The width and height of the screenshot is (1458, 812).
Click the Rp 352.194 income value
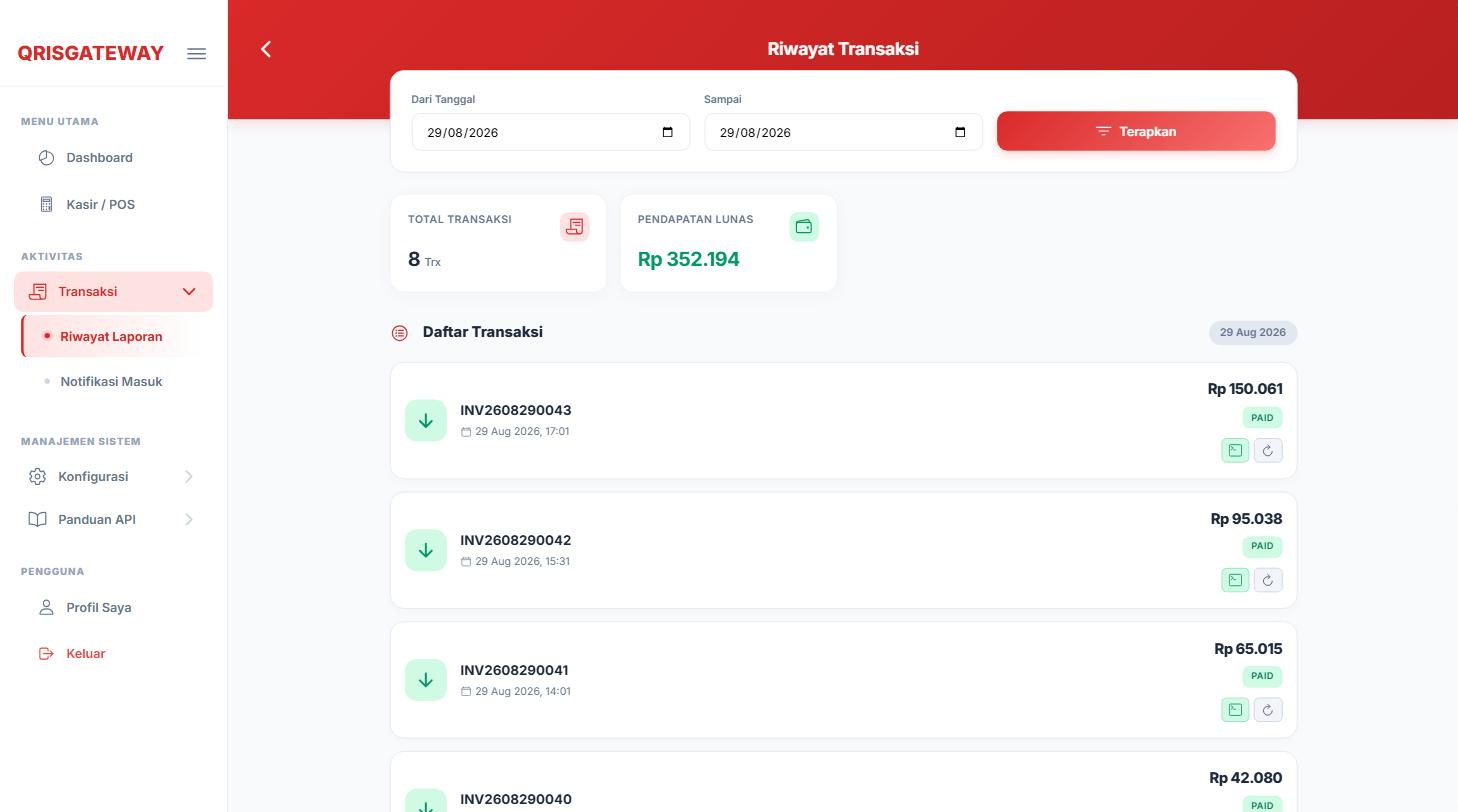click(x=689, y=259)
